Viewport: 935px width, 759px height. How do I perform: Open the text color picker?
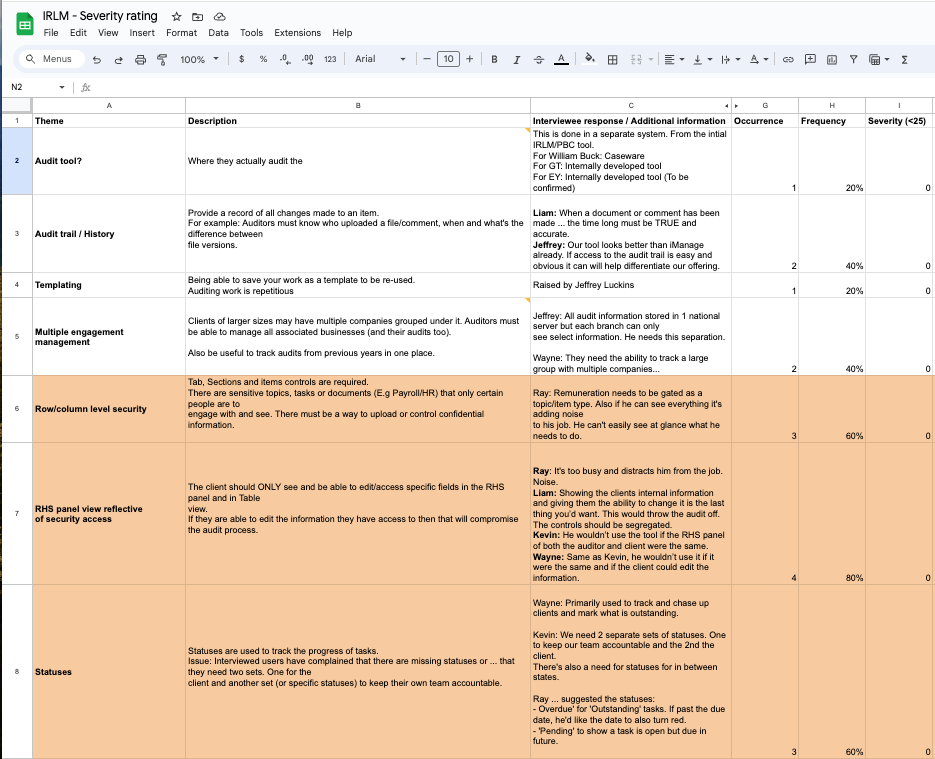(x=561, y=59)
